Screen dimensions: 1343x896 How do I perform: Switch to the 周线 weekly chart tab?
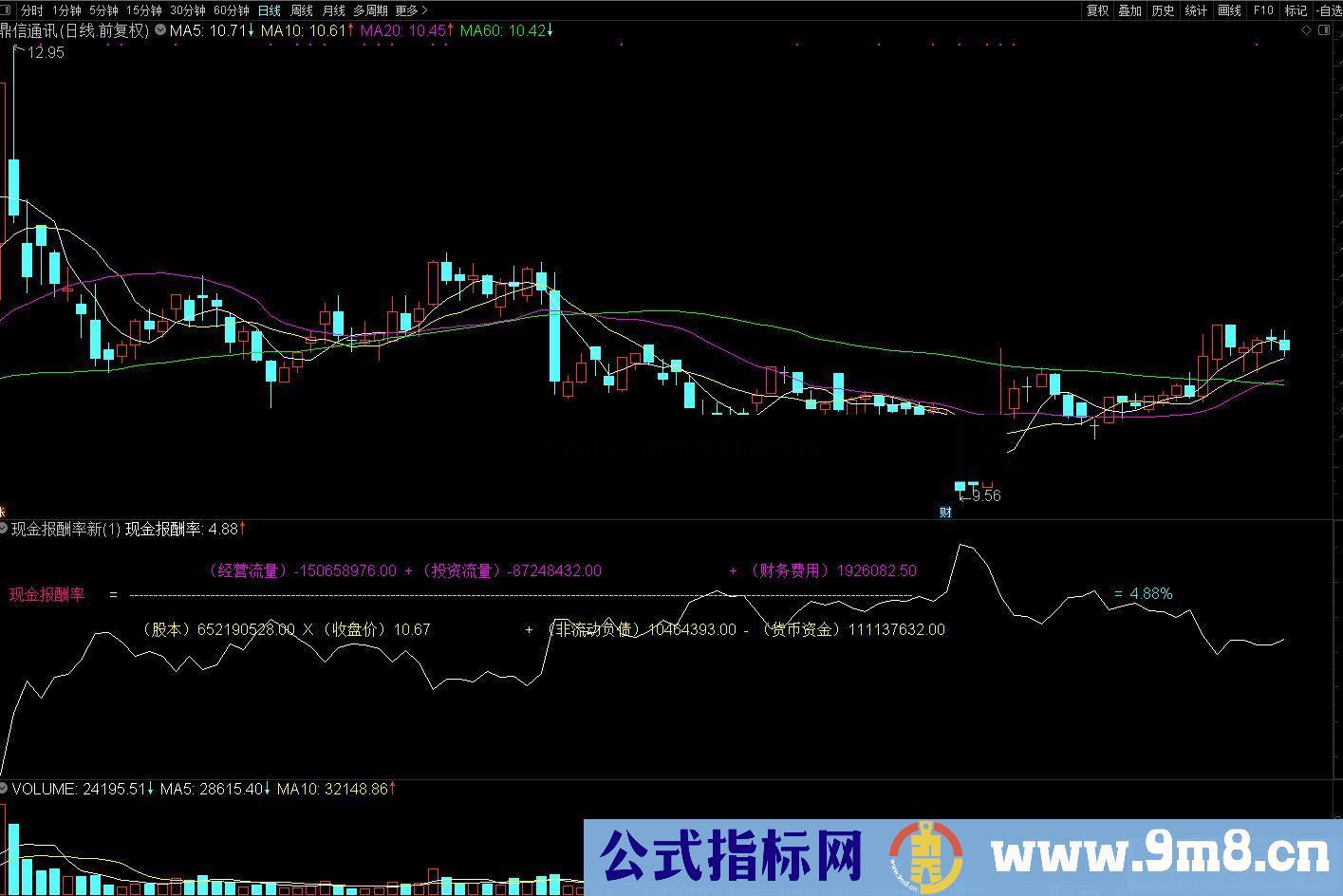pyautogui.click(x=300, y=10)
